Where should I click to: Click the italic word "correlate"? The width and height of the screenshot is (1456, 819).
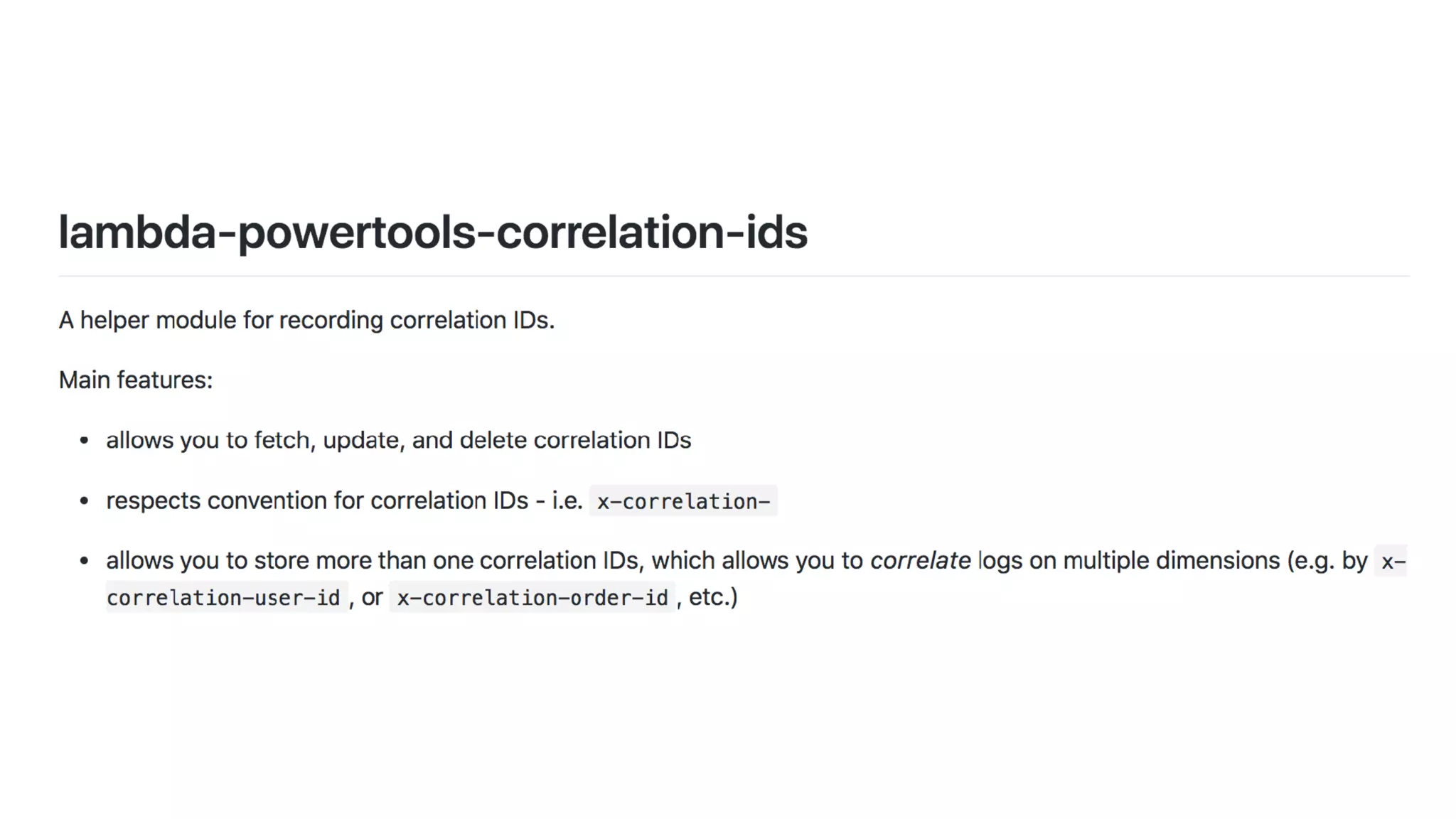click(920, 561)
